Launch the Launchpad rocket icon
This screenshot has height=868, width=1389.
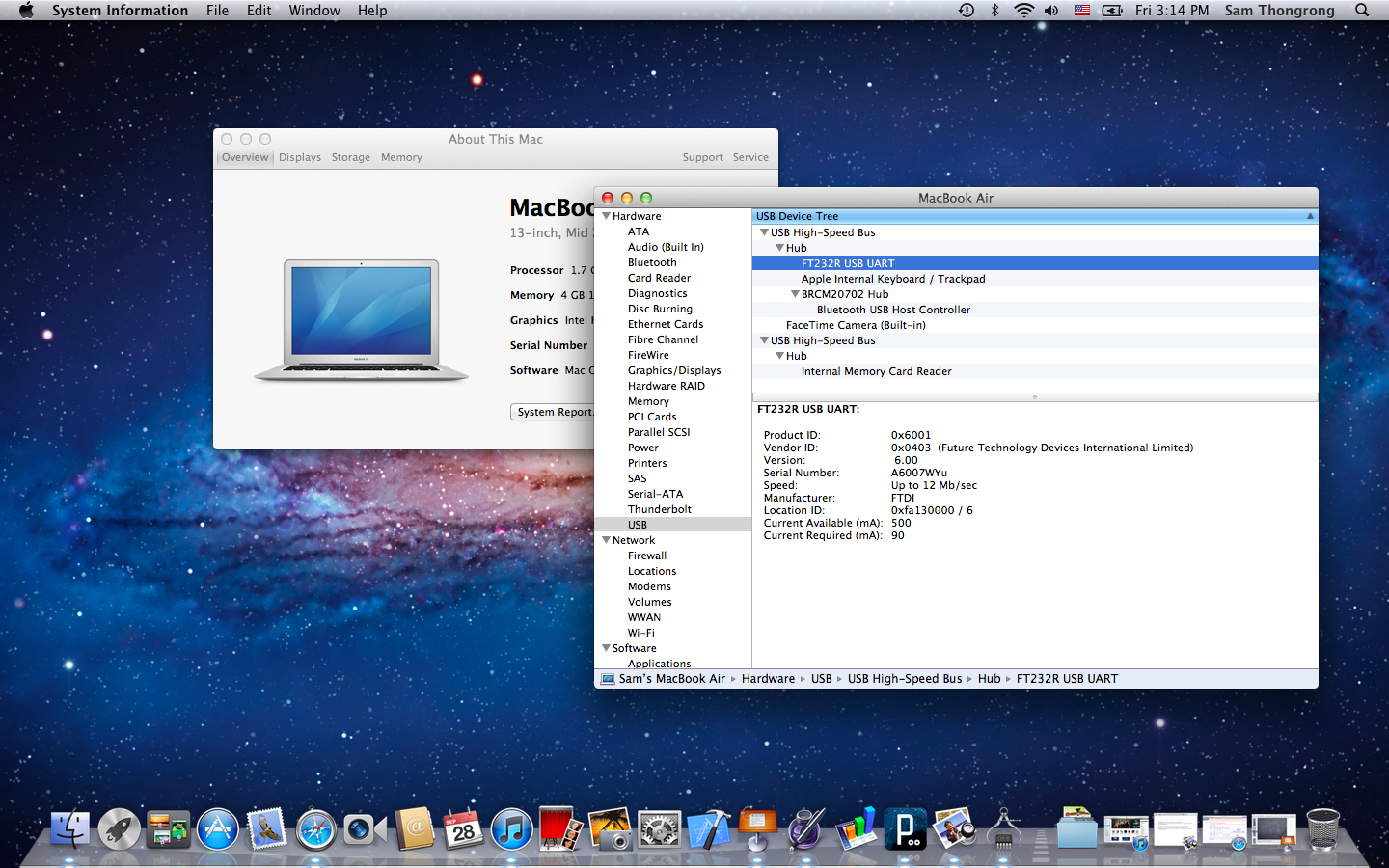(120, 829)
